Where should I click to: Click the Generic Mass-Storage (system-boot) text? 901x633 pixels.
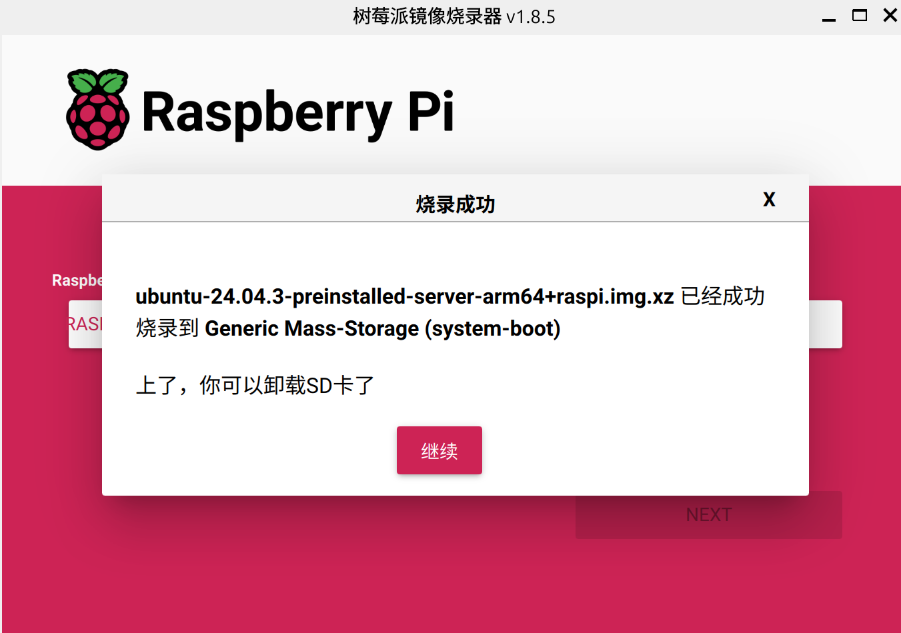point(383,329)
